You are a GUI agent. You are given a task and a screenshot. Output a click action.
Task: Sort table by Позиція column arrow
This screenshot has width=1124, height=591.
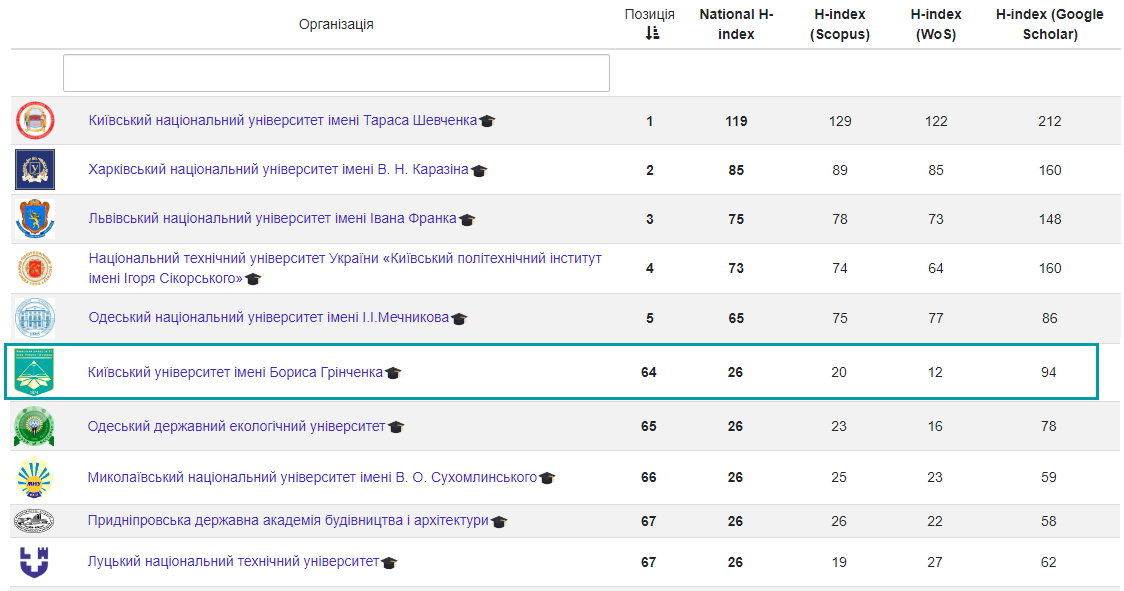[x=652, y=33]
